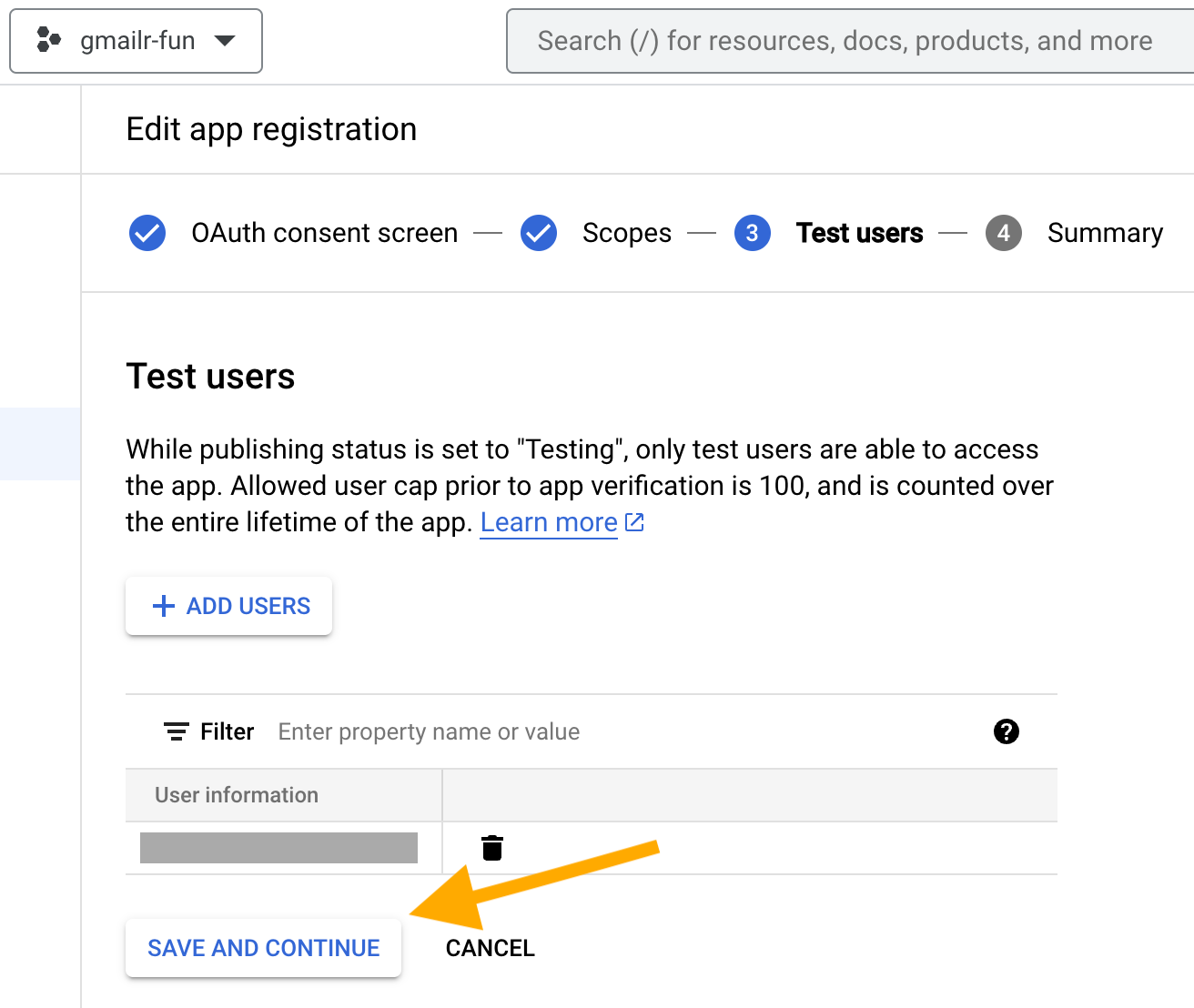The image size is (1194, 1008).
Task: Click the CANCEL button
Action: (490, 947)
